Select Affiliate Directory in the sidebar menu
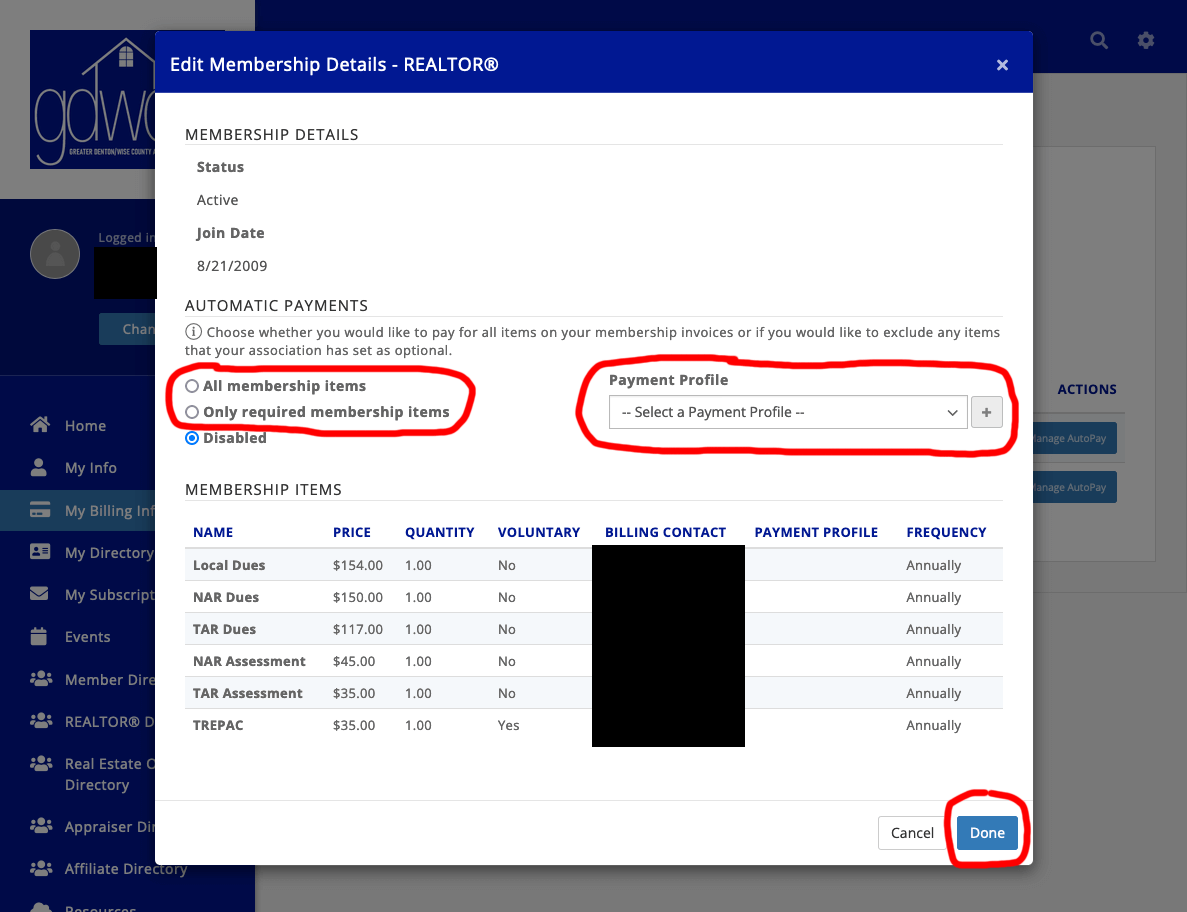Screen dimensions: 1187x912 pyautogui.click(x=41, y=868)
